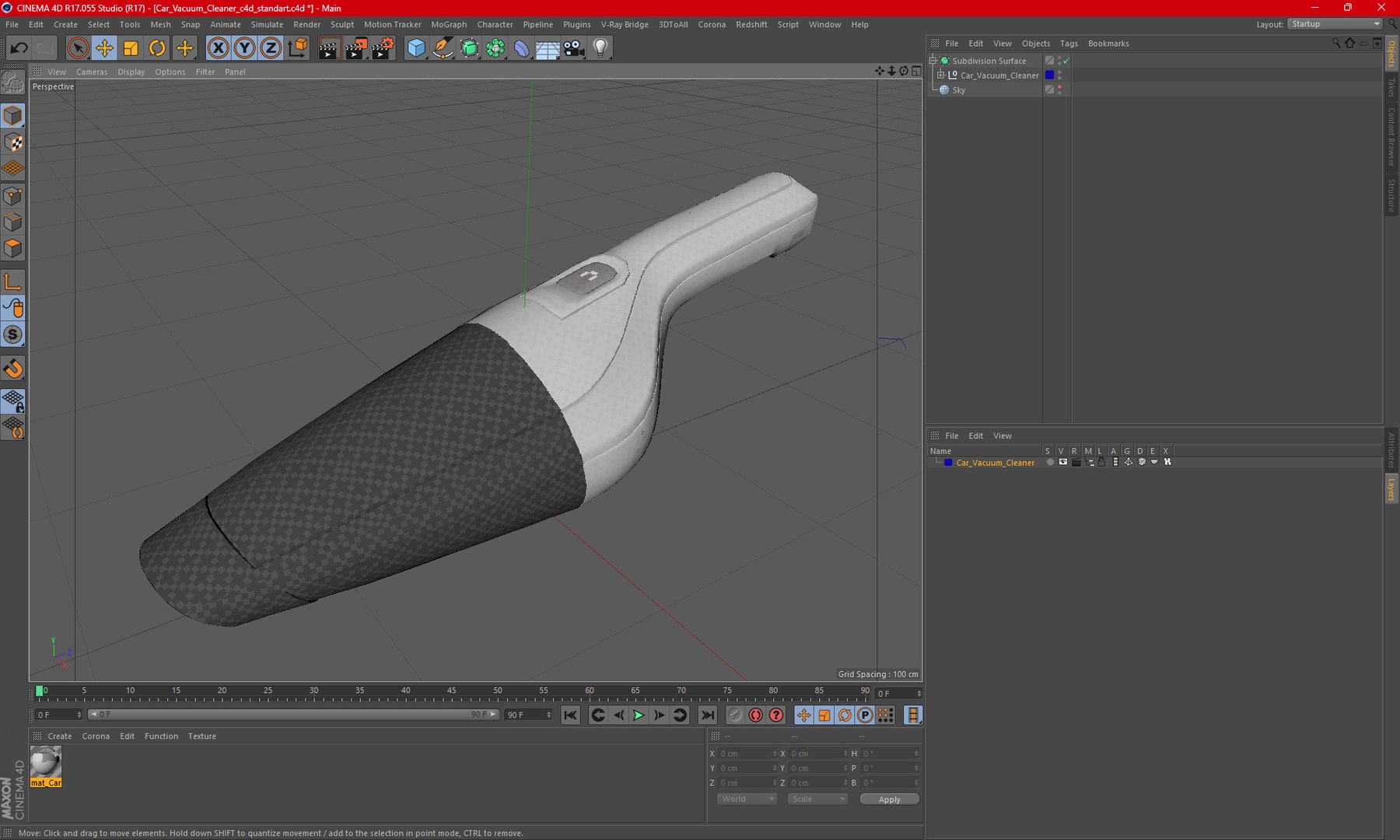Add a Subdivision Surface generator from toolbar
The height and width of the screenshot is (840, 1400).
pyautogui.click(x=470, y=48)
